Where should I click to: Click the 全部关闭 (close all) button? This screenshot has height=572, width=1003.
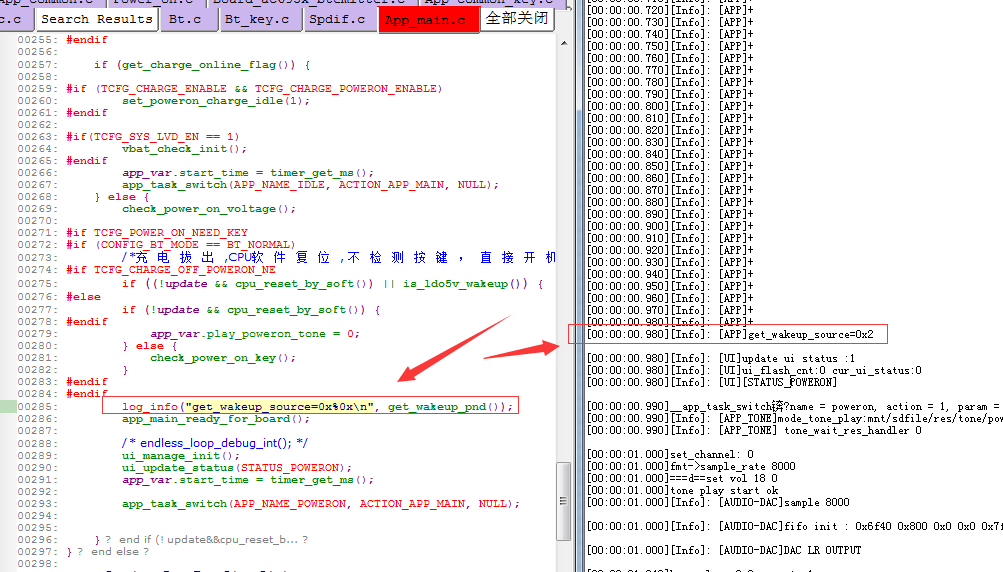[x=517, y=18]
